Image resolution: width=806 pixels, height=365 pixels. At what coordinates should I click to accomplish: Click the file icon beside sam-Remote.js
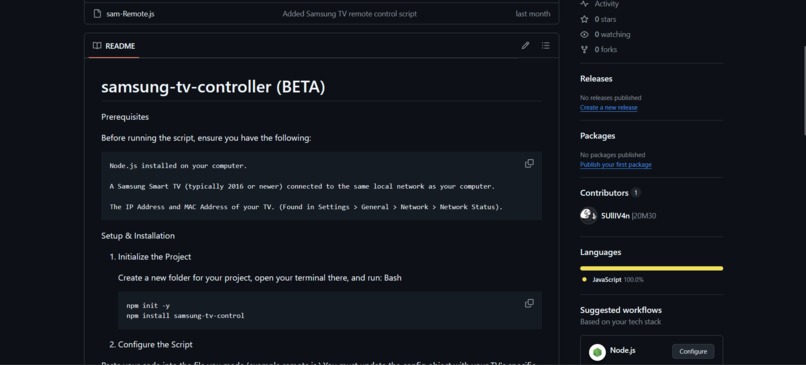pyautogui.click(x=97, y=14)
